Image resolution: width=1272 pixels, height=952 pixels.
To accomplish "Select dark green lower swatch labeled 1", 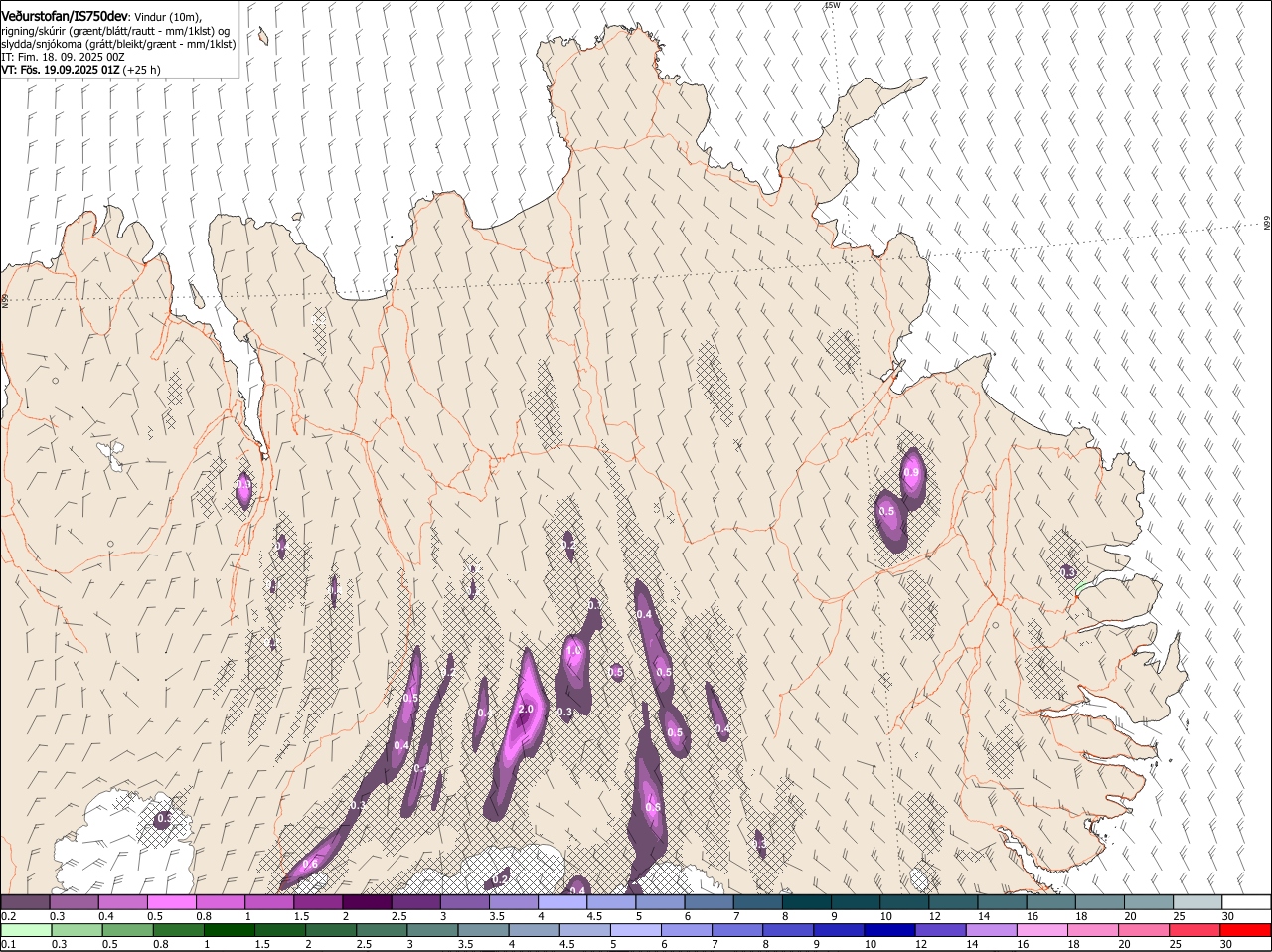I will [229, 930].
